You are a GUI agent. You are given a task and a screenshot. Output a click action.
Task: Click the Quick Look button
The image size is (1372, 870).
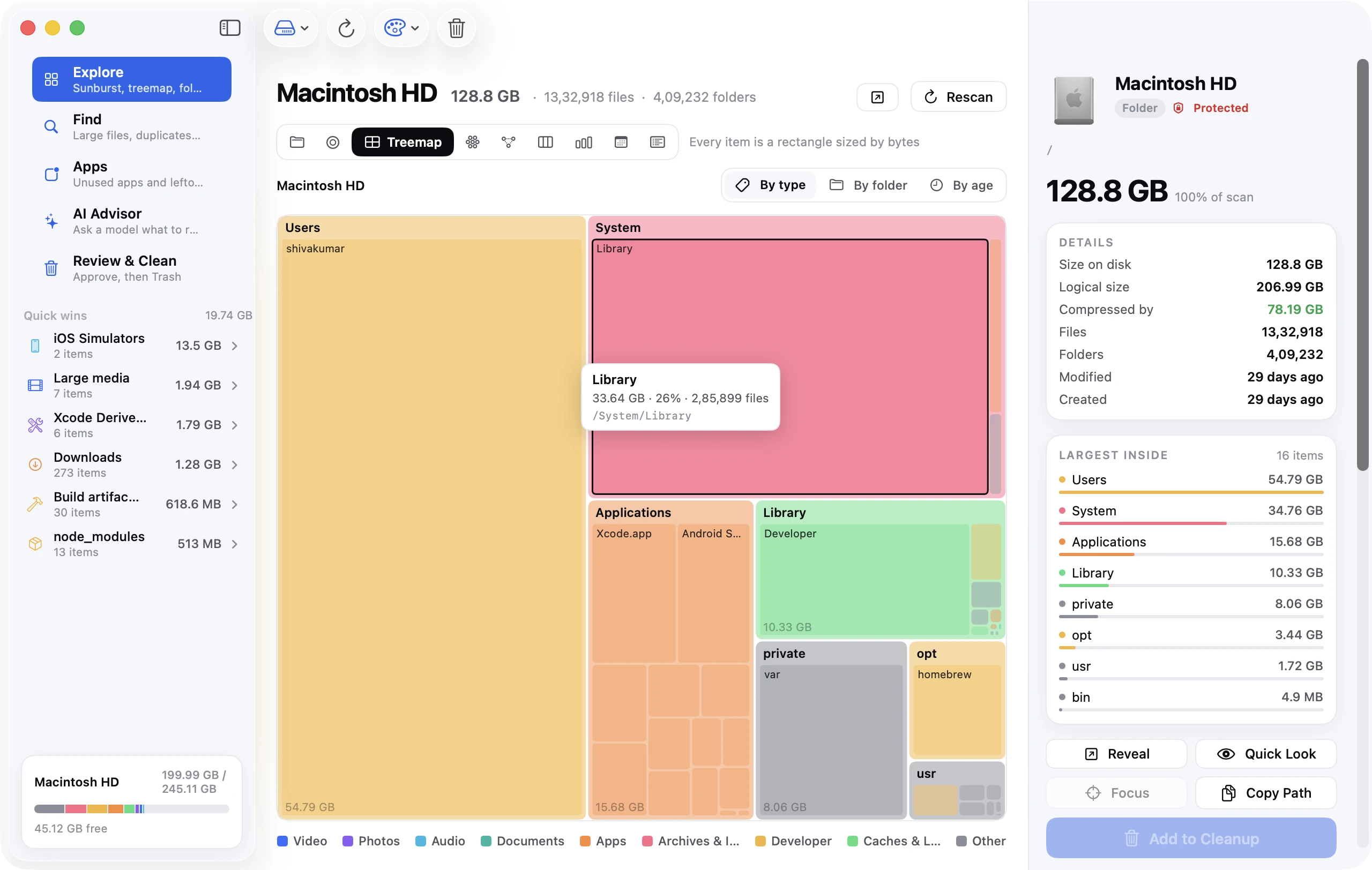pyautogui.click(x=1266, y=754)
